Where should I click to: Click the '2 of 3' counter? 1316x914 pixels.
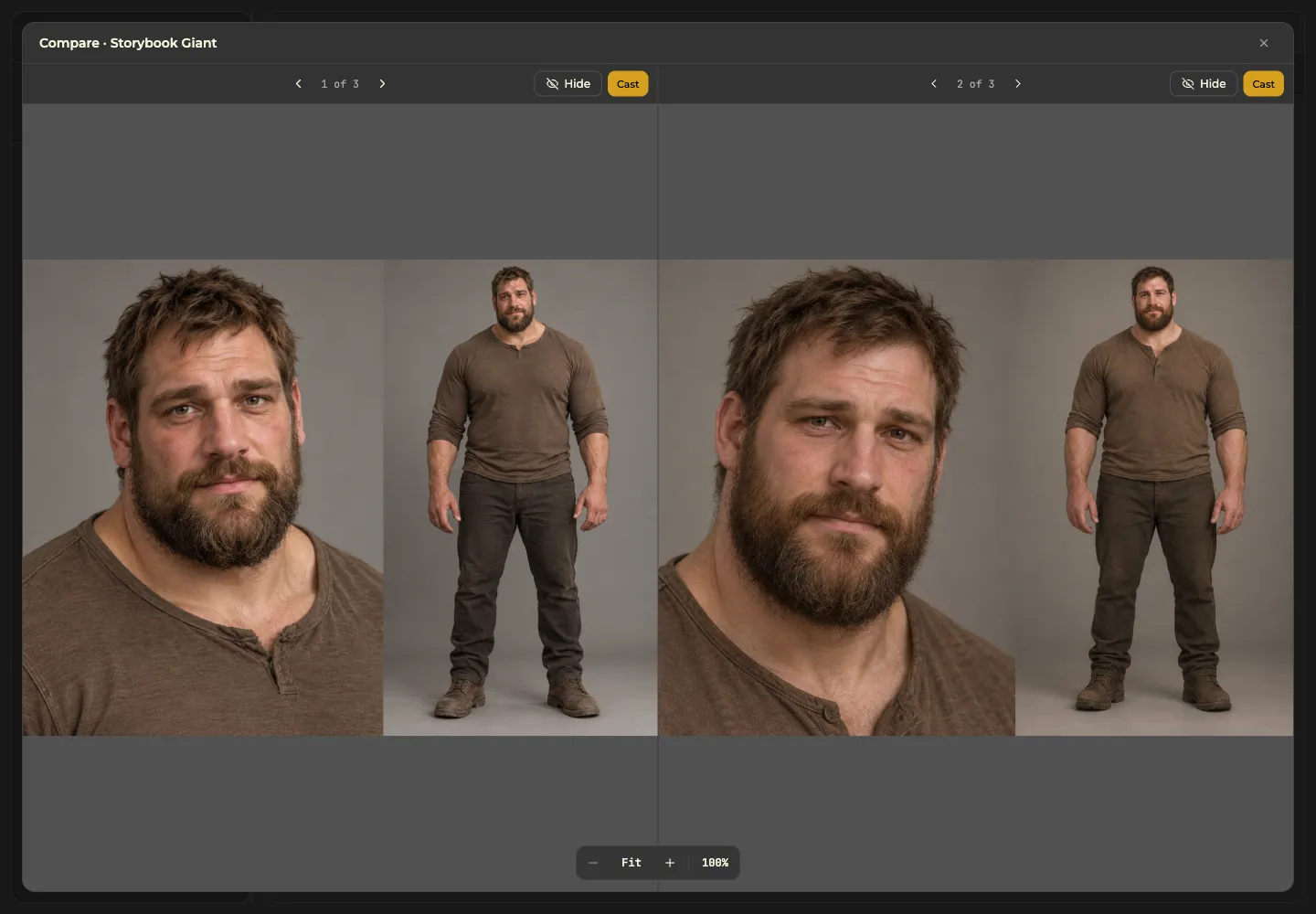pos(976,84)
